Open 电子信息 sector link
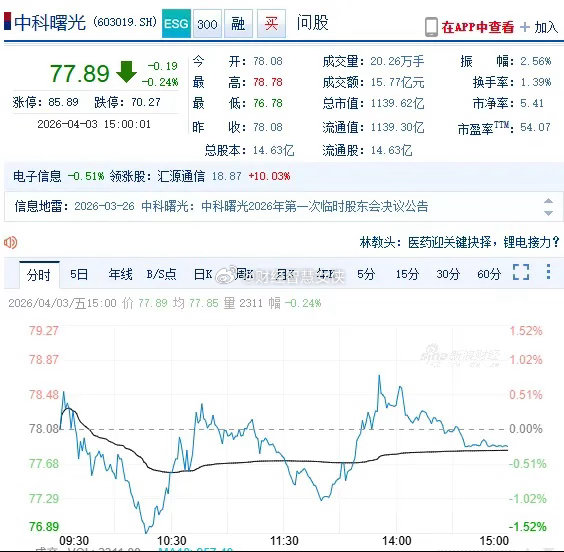Image resolution: width=564 pixels, height=552 pixels. tap(37, 176)
